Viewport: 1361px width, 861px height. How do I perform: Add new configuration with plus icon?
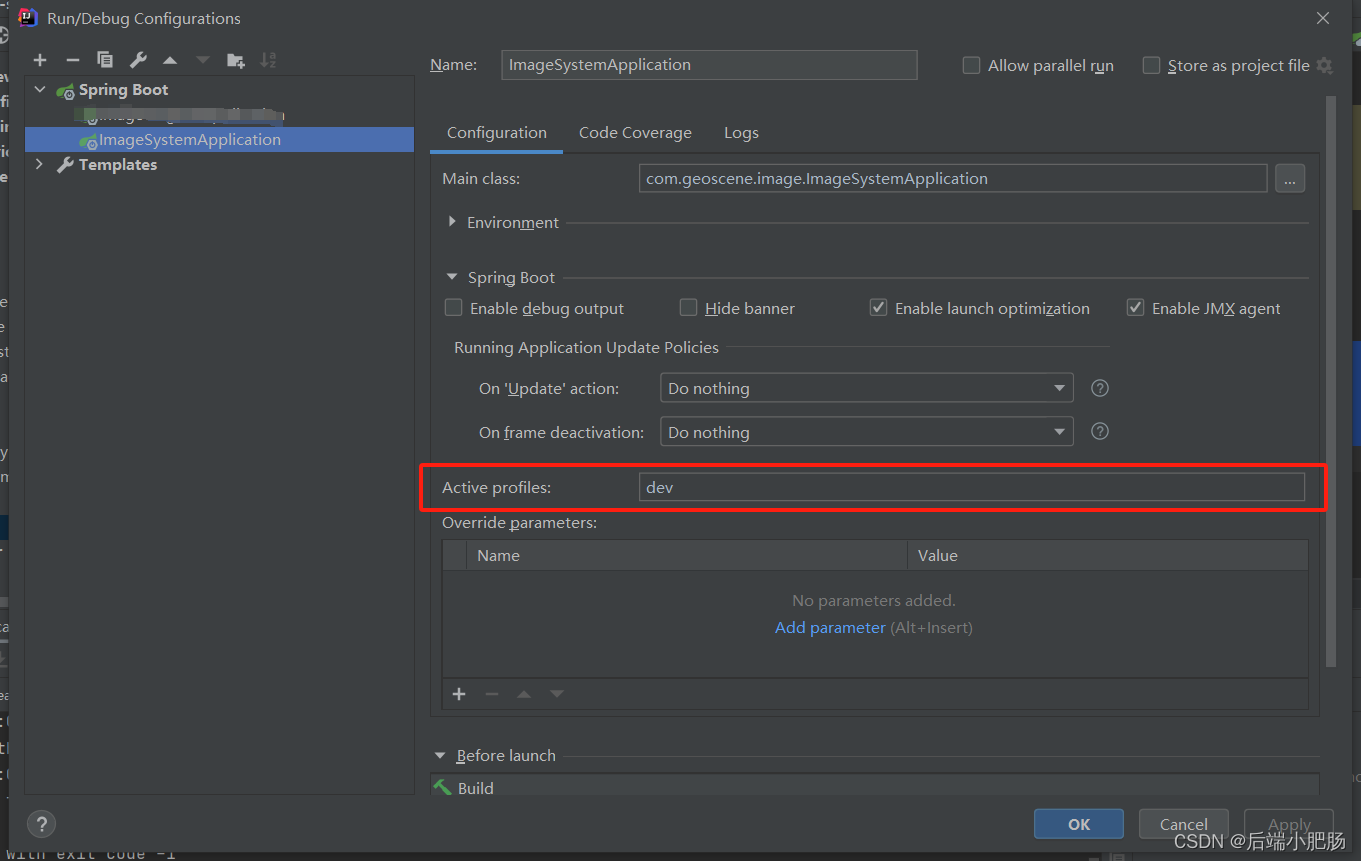click(40, 60)
